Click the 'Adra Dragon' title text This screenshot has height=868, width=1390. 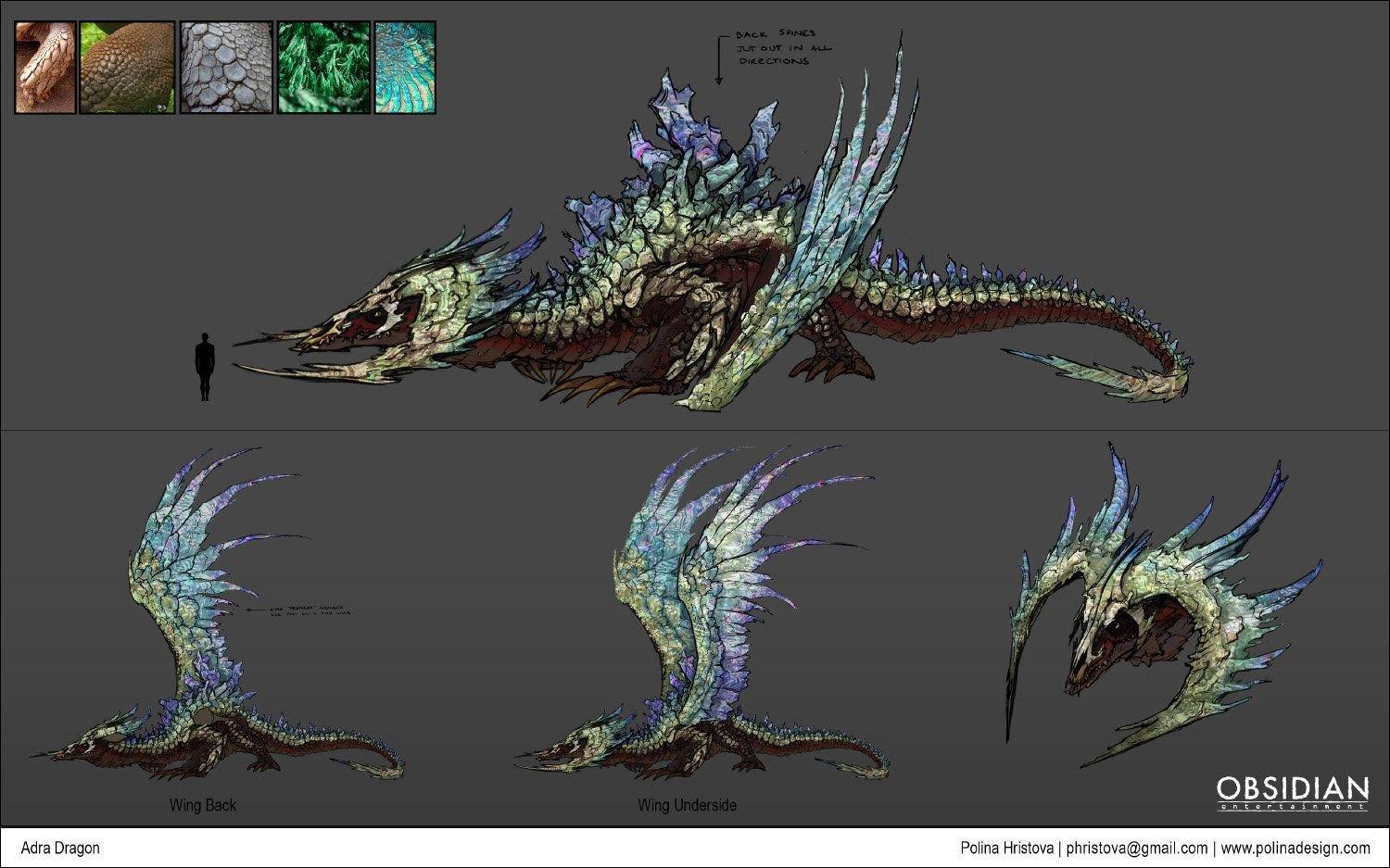pyautogui.click(x=60, y=848)
